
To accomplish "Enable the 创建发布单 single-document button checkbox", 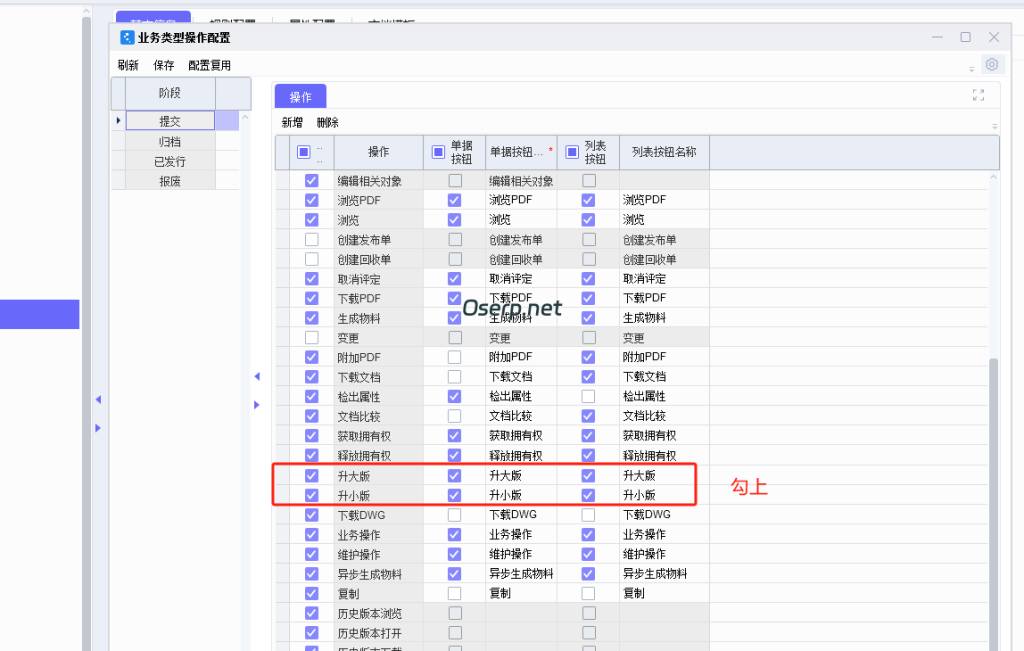I will (x=455, y=239).
